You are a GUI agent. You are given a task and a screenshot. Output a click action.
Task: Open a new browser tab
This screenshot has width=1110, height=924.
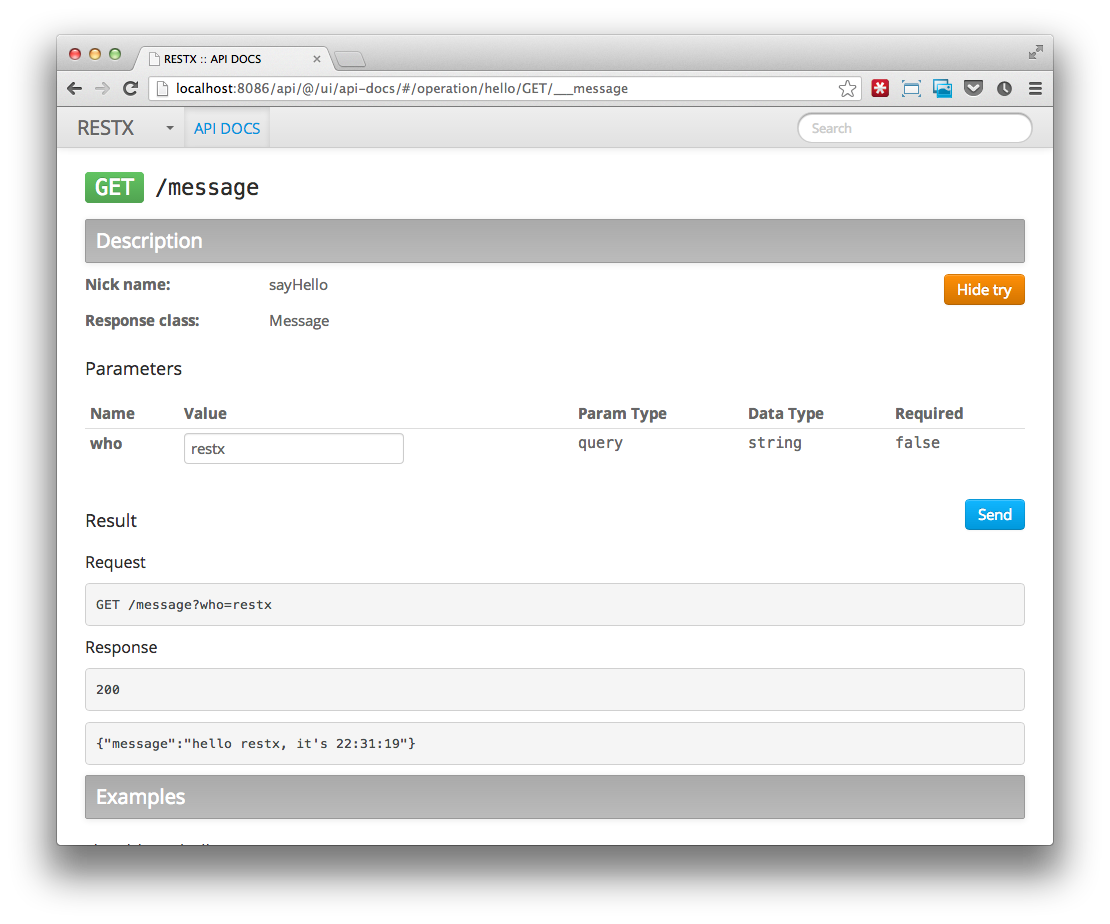350,59
